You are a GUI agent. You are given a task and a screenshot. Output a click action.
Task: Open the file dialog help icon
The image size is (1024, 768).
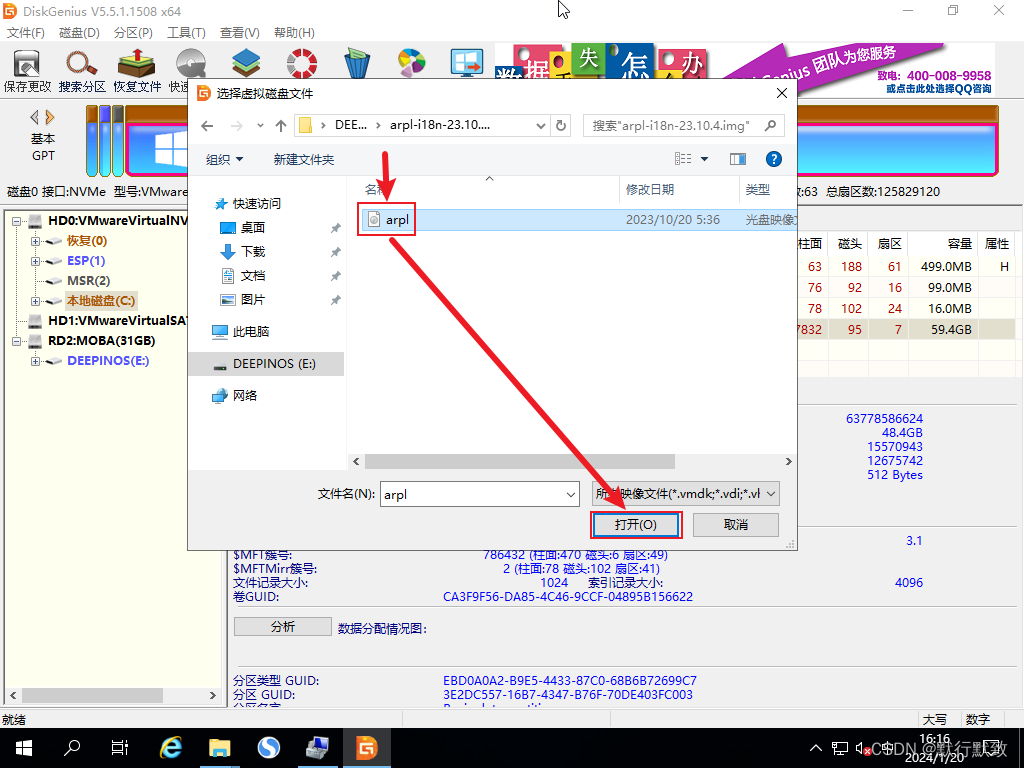coord(774,159)
